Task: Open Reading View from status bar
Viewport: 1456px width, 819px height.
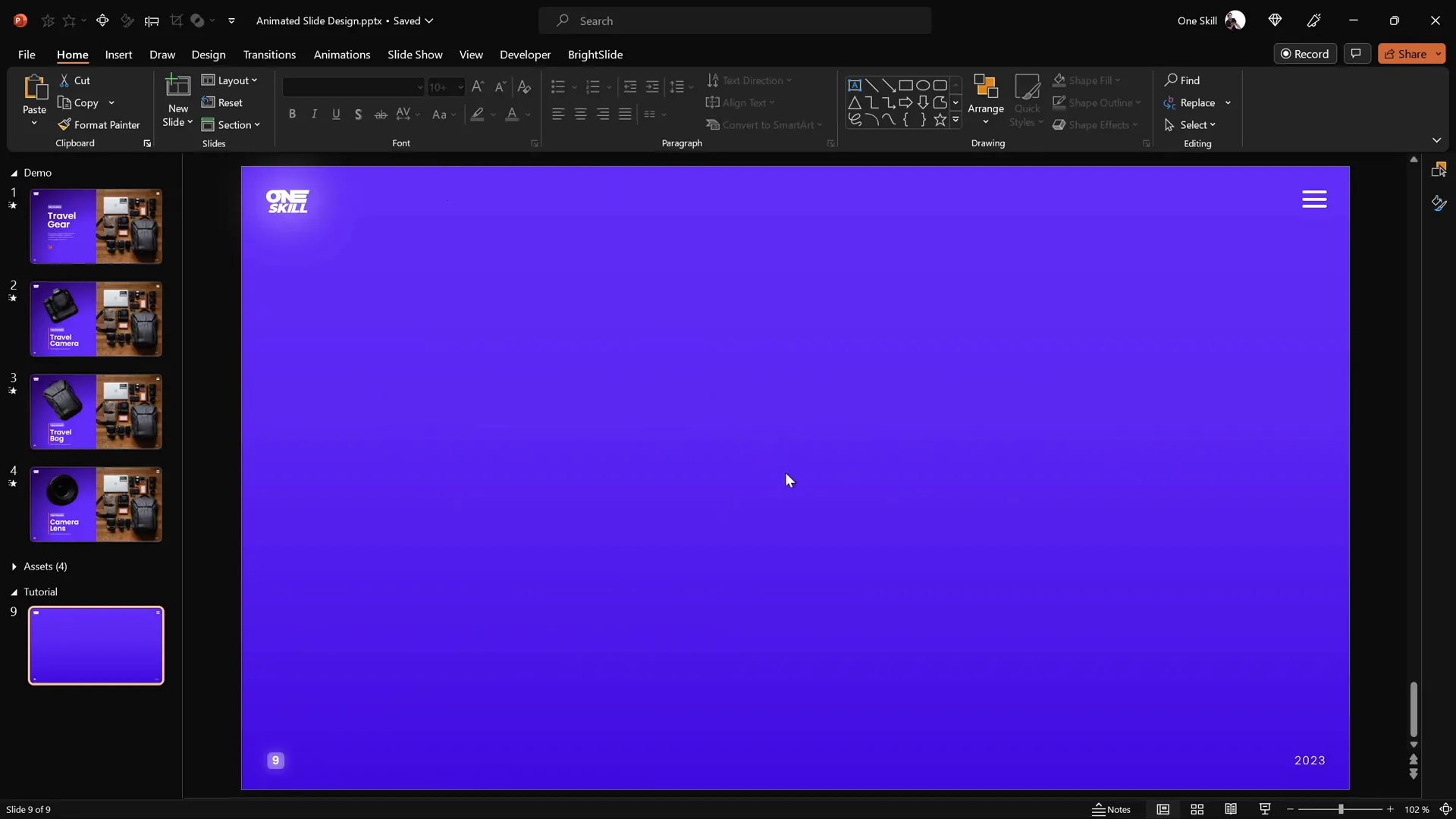Action: point(1231,809)
